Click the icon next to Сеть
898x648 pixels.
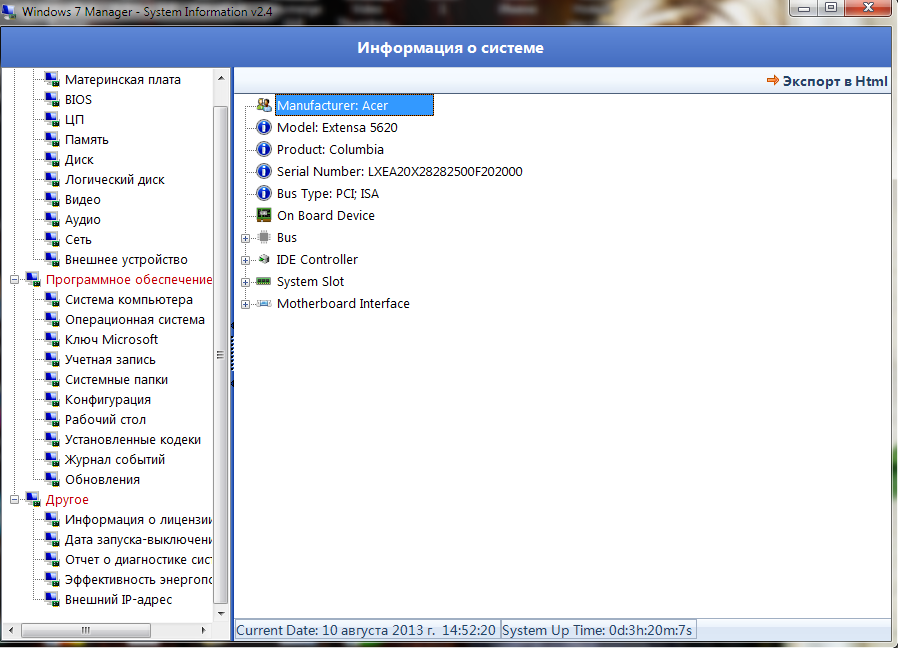point(52,239)
